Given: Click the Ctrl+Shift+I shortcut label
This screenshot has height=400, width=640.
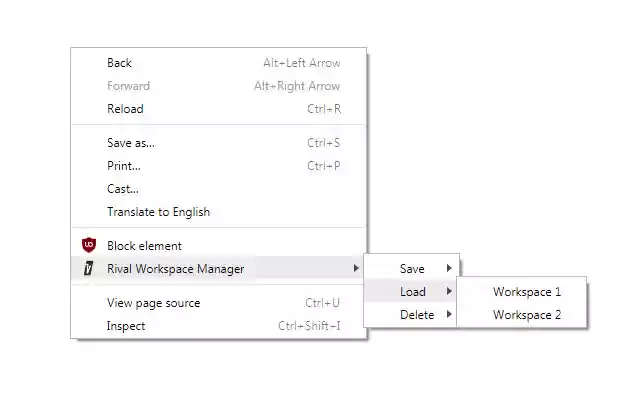Looking at the screenshot, I should pos(309,326).
